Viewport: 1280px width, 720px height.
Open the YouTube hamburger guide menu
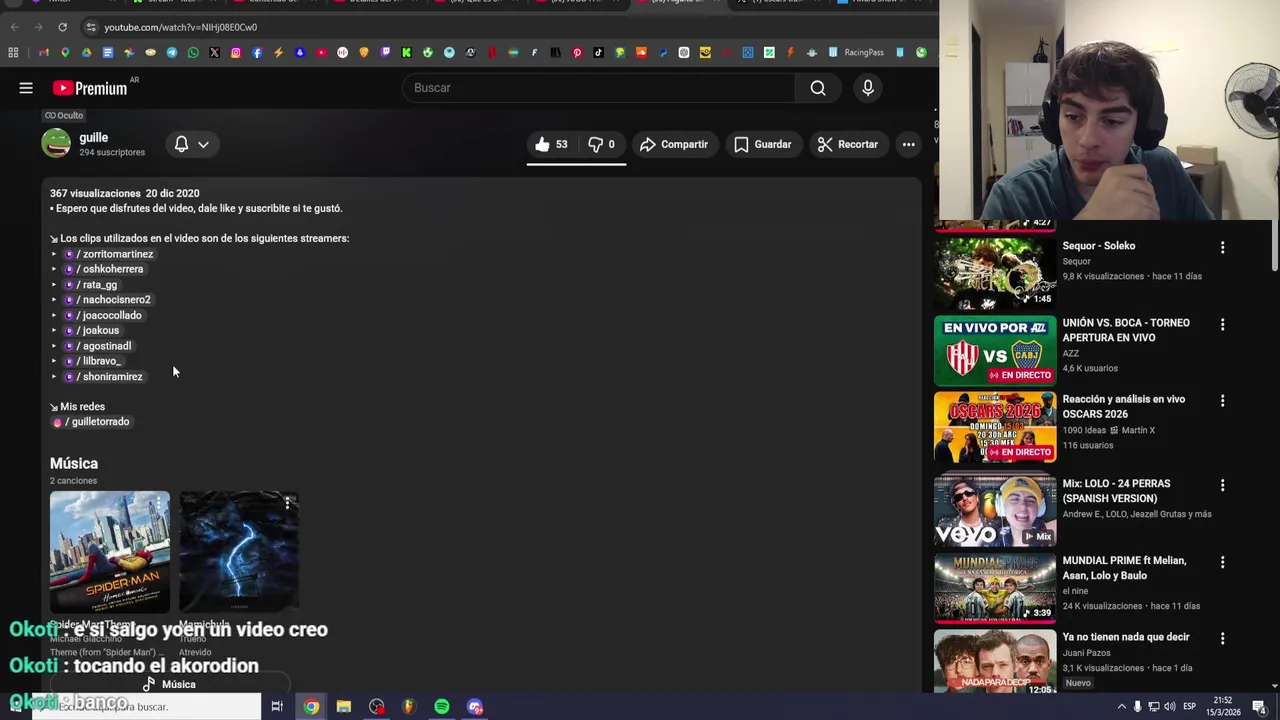26,88
